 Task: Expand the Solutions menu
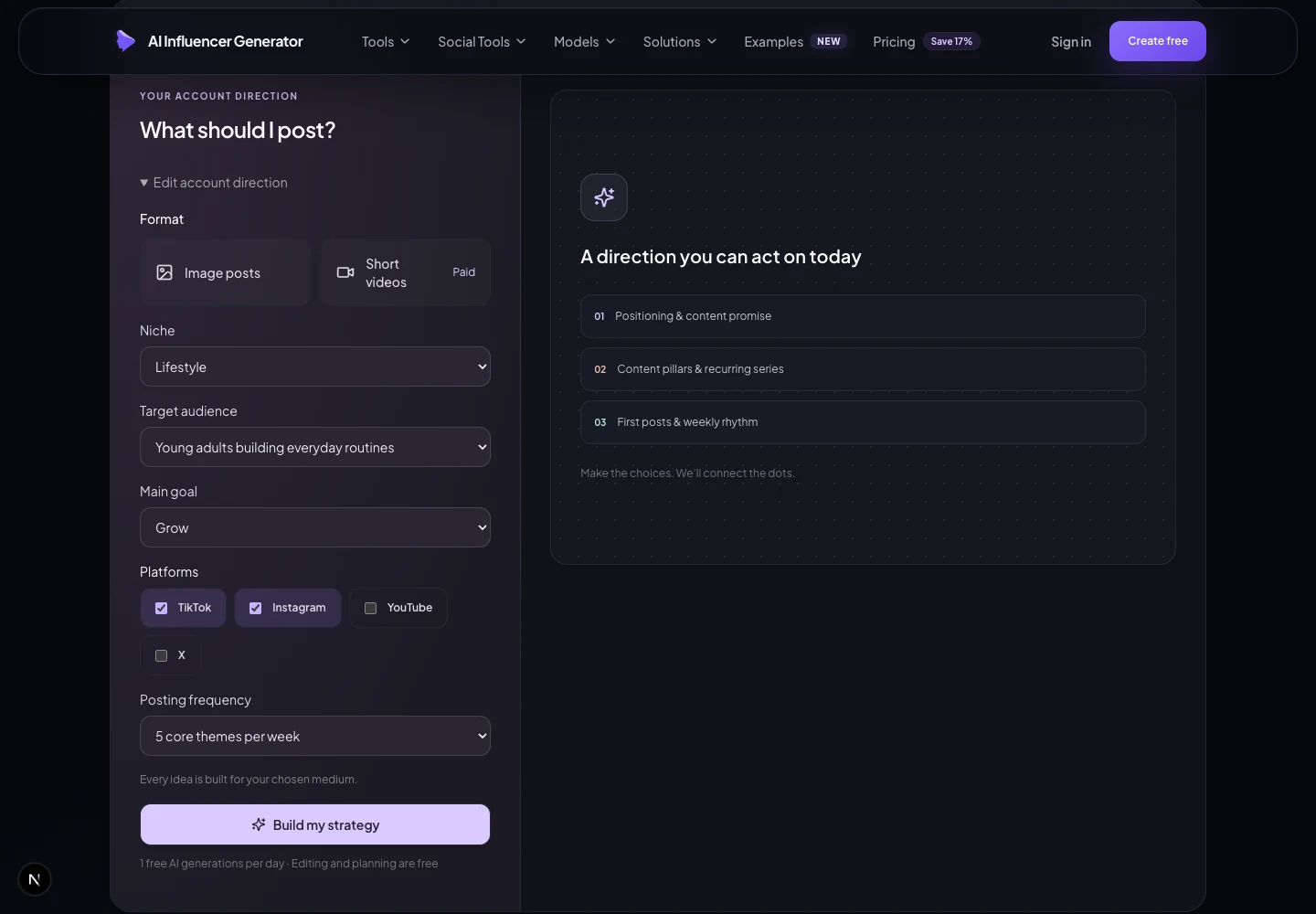click(x=680, y=41)
